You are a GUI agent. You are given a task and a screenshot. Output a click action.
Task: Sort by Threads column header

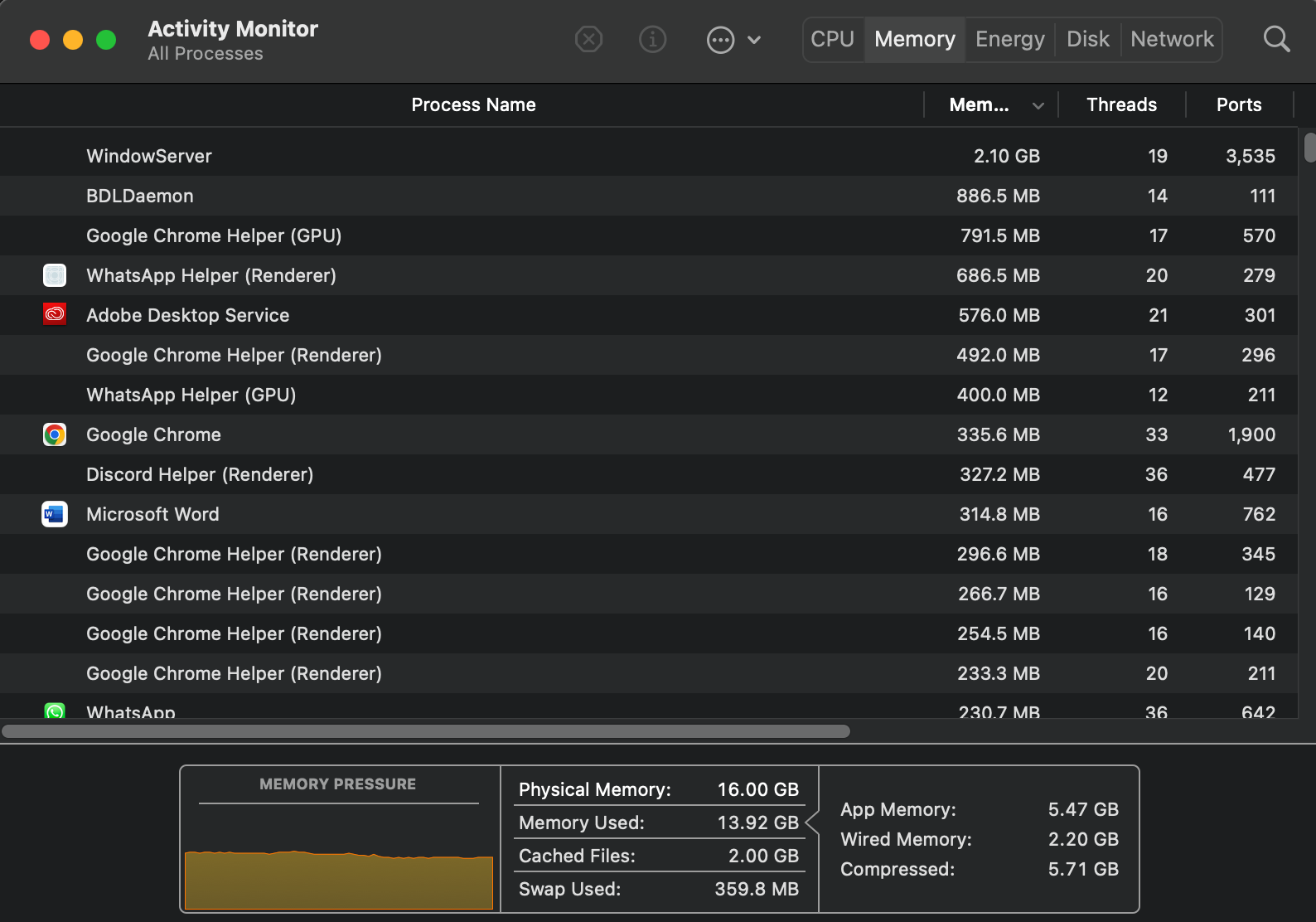click(1121, 104)
